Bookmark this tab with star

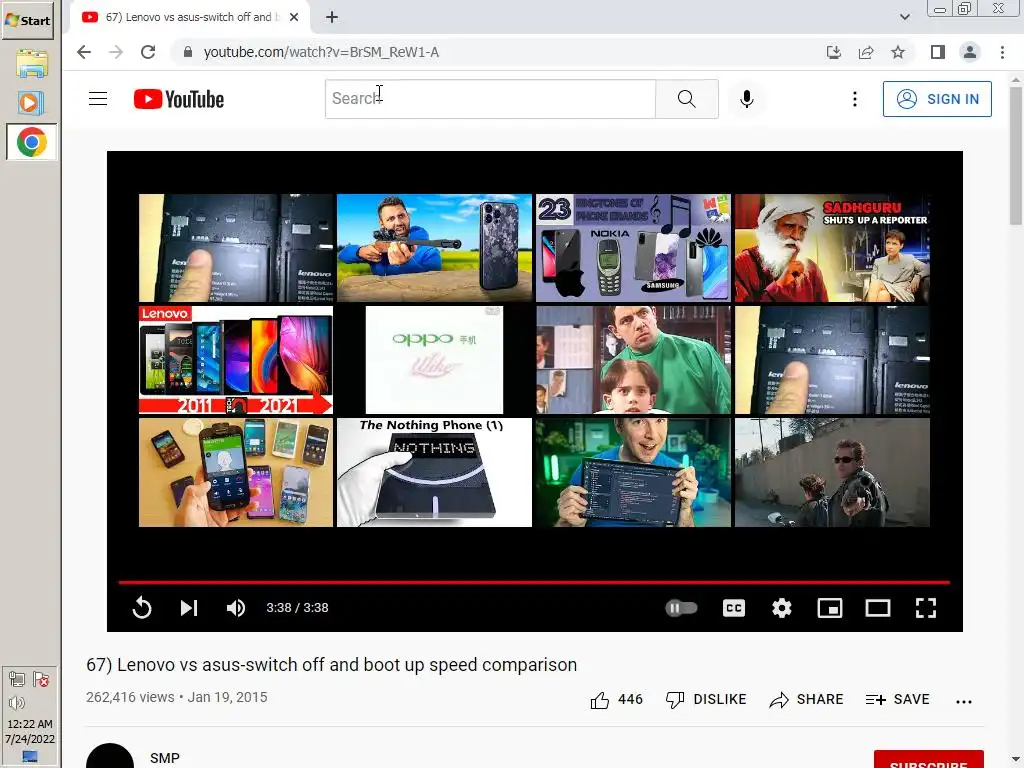tap(898, 52)
